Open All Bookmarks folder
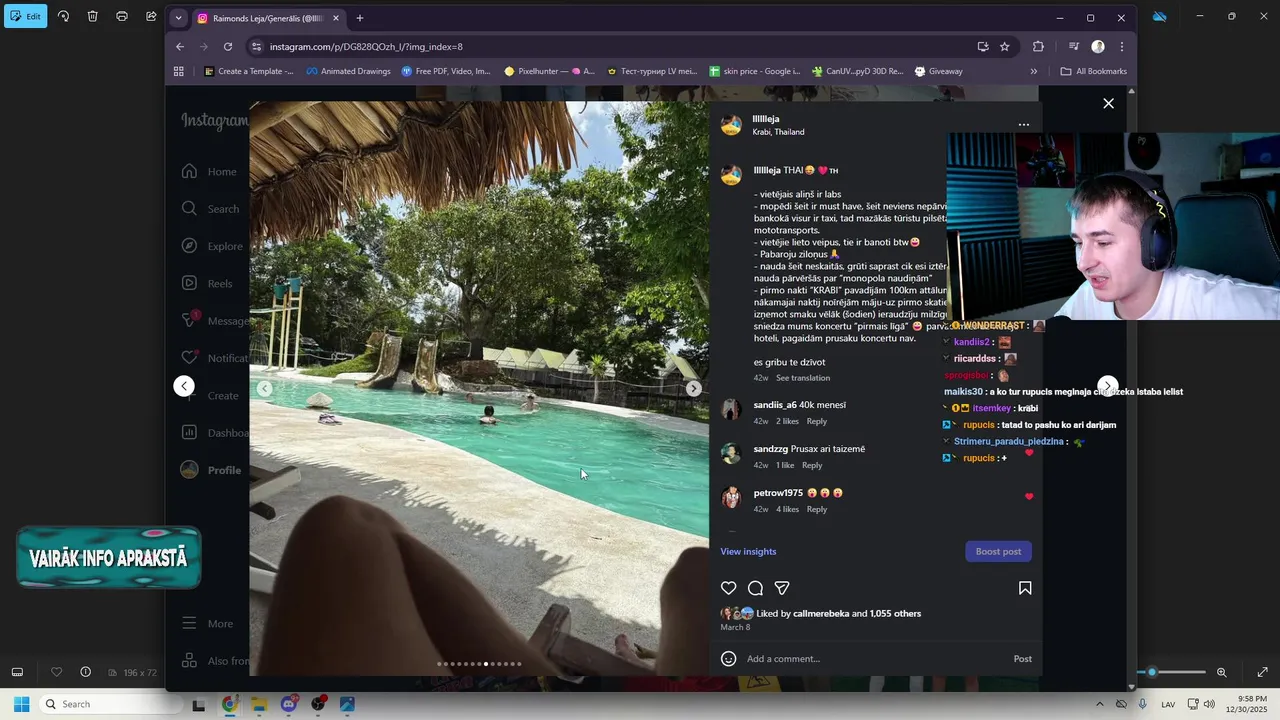This screenshot has width=1280, height=720. pos(1093,71)
